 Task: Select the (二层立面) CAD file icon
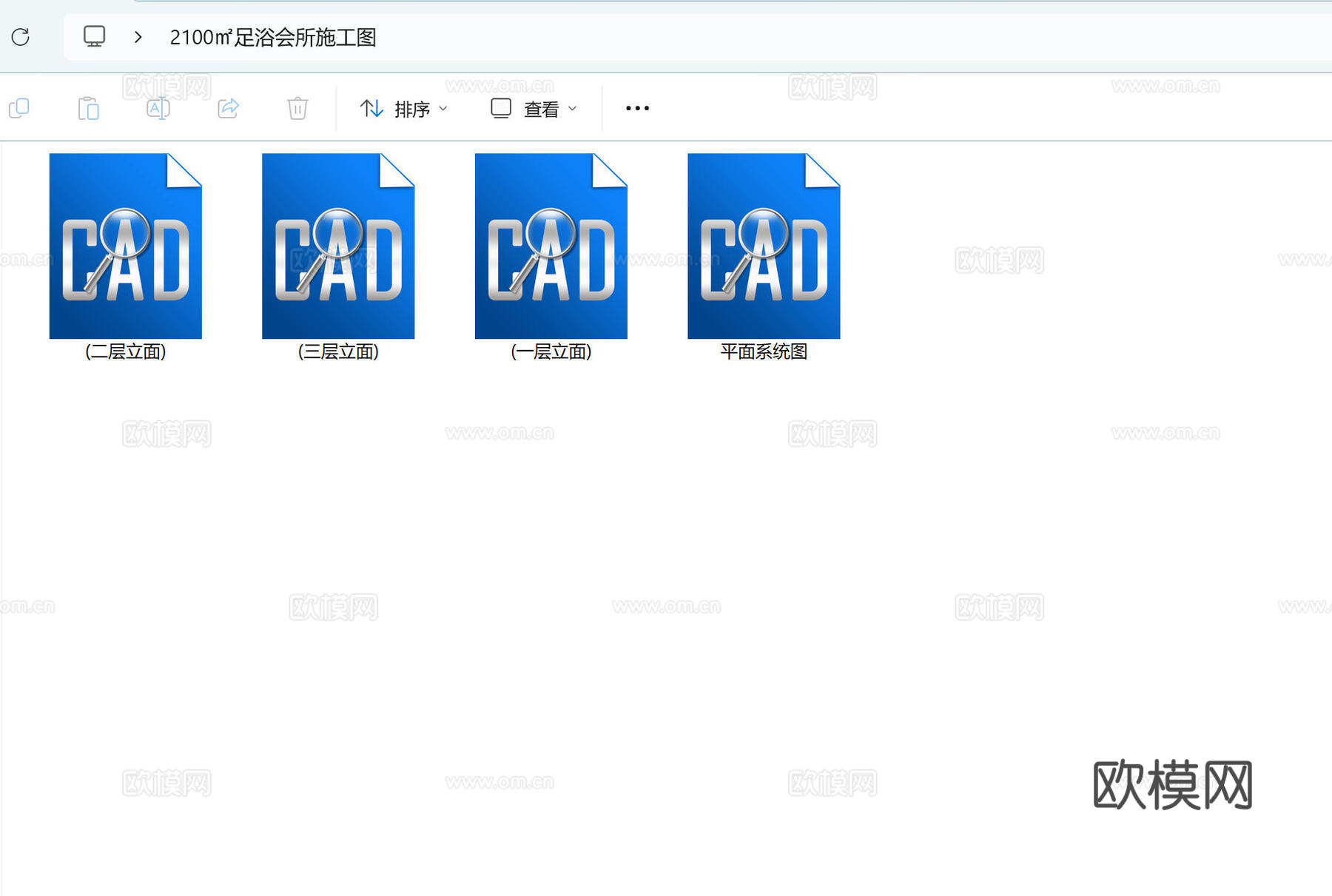point(126,246)
